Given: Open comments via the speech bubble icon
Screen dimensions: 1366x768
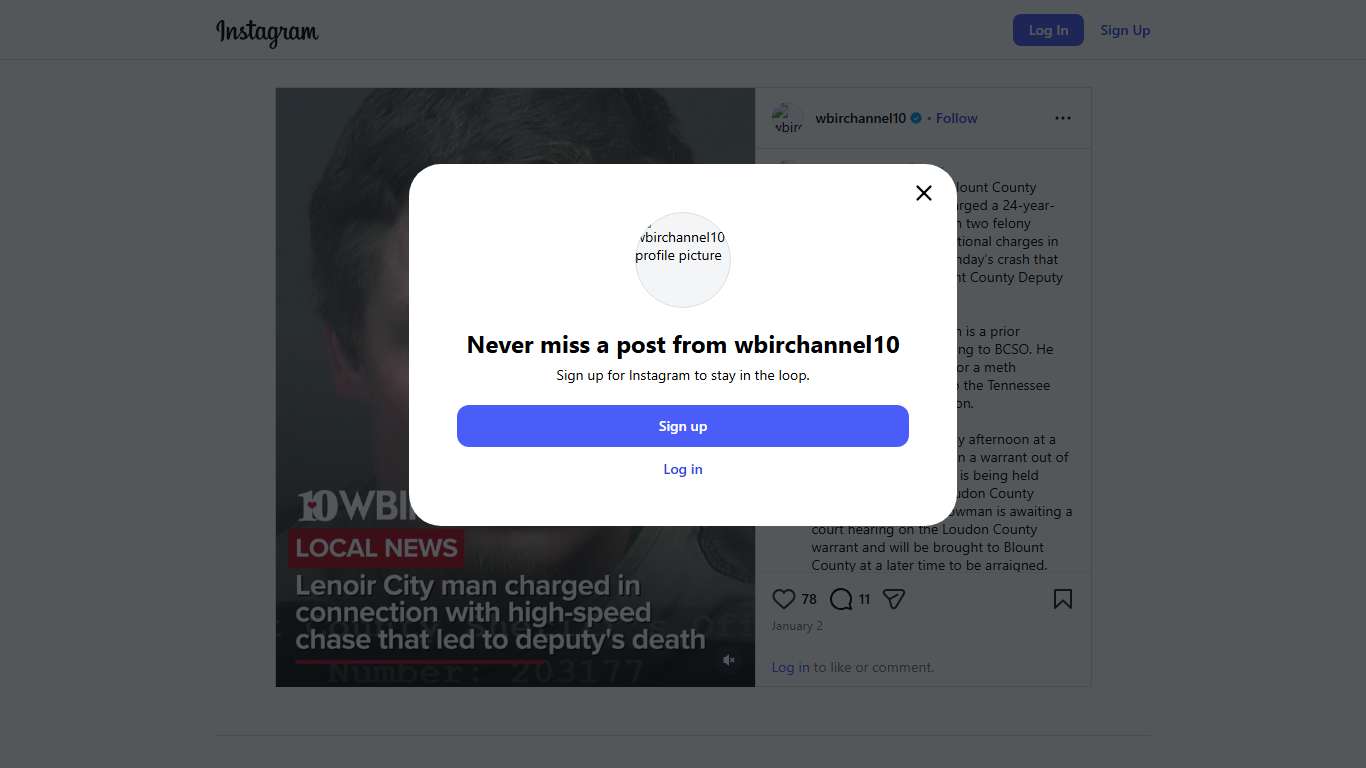Looking at the screenshot, I should (841, 599).
